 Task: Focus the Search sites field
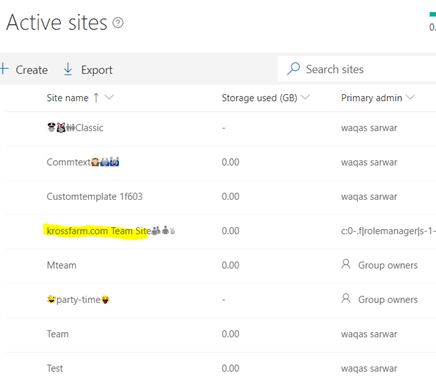pyautogui.click(x=357, y=69)
